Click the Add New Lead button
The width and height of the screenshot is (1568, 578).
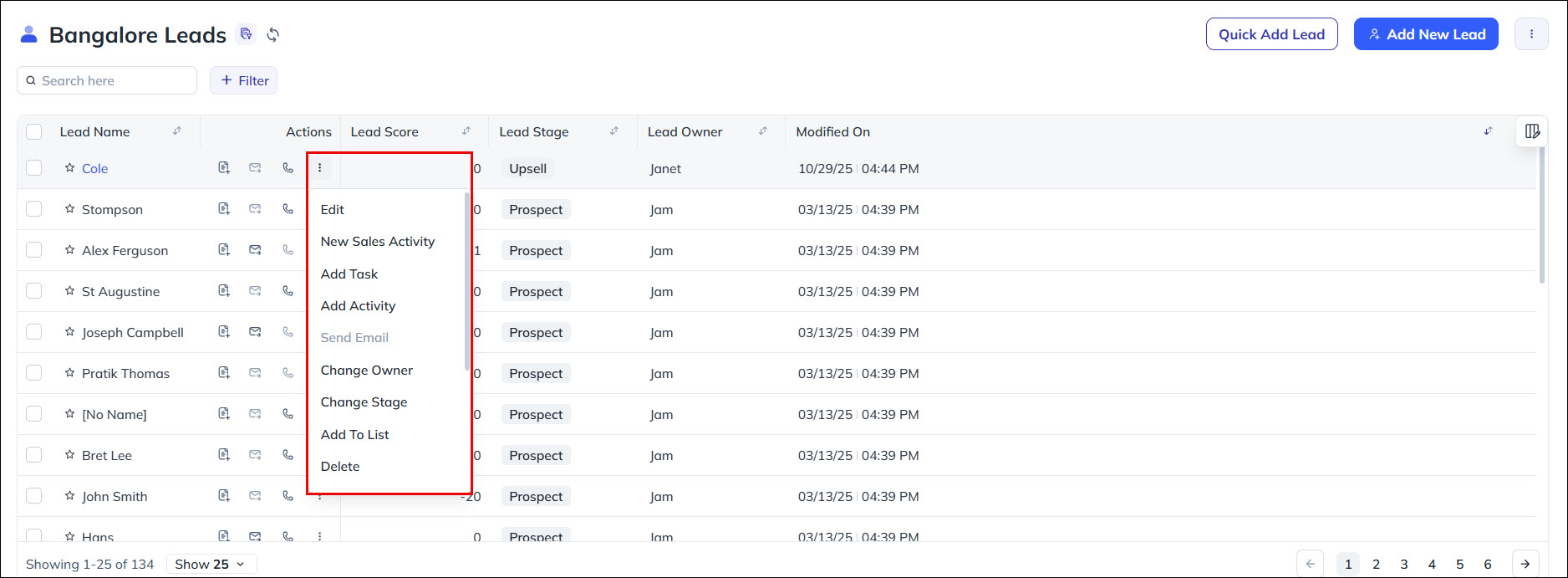(x=1426, y=33)
